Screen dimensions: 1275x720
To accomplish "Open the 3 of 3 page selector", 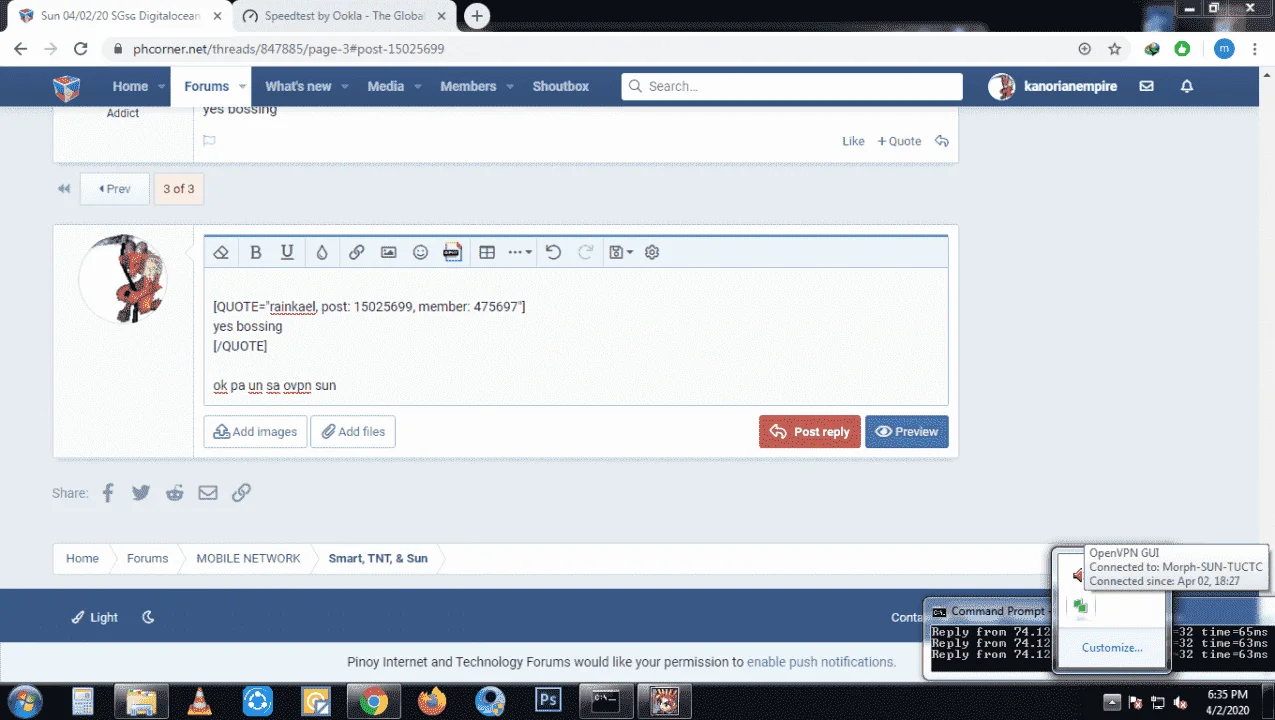I will (179, 189).
